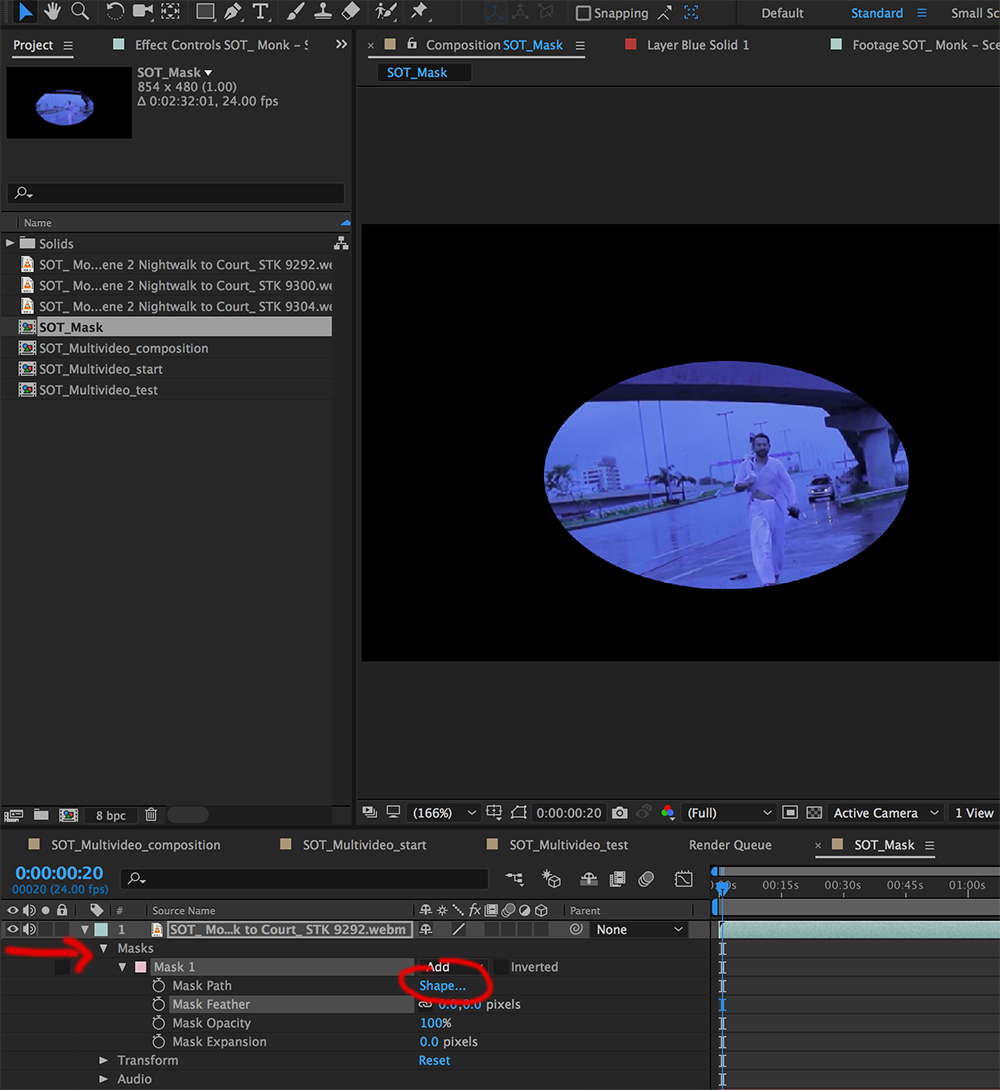The width and height of the screenshot is (1000, 1090).
Task: Select the Pen tool
Action: (x=233, y=12)
